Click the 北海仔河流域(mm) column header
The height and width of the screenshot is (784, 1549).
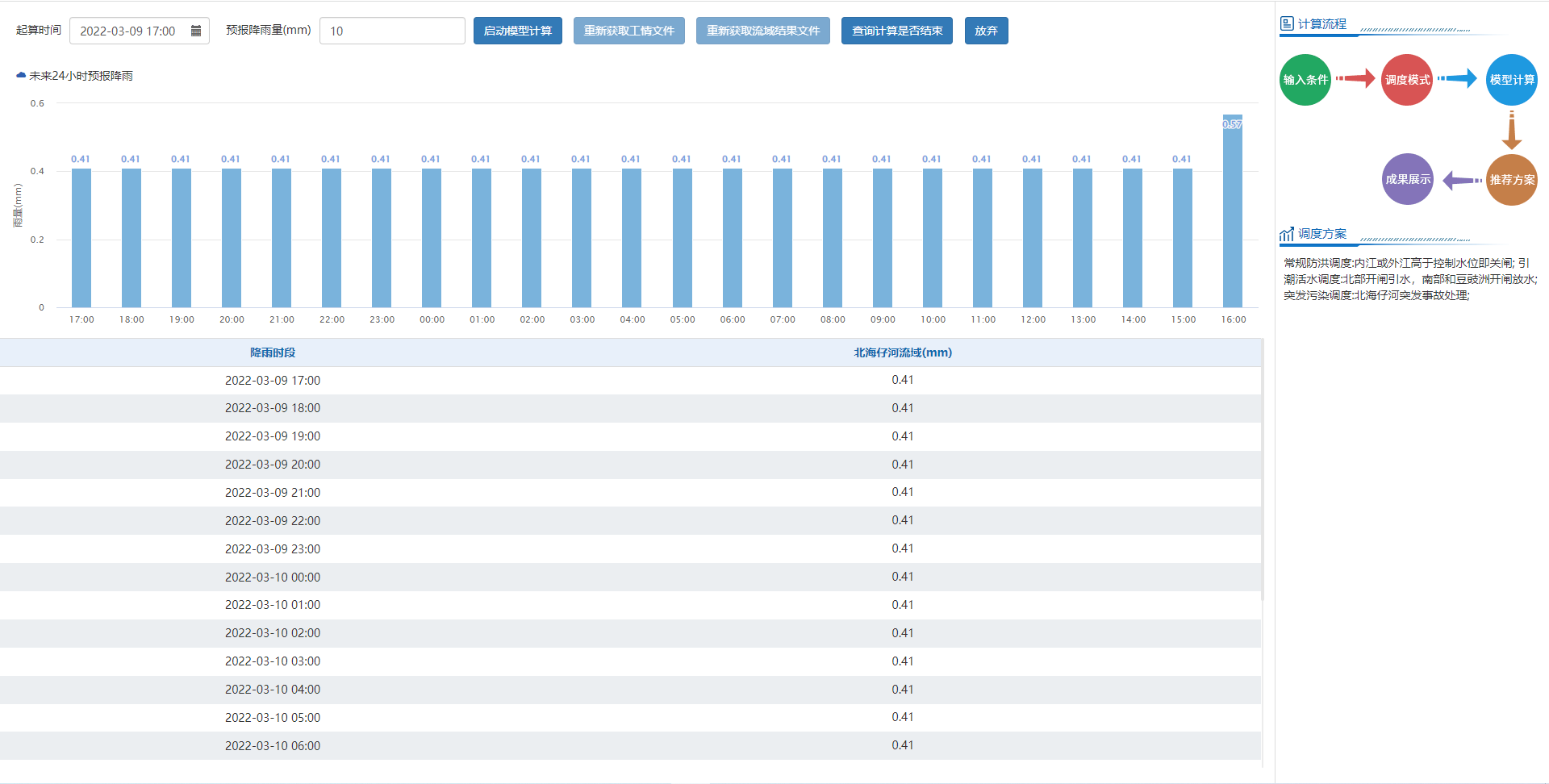pos(903,352)
